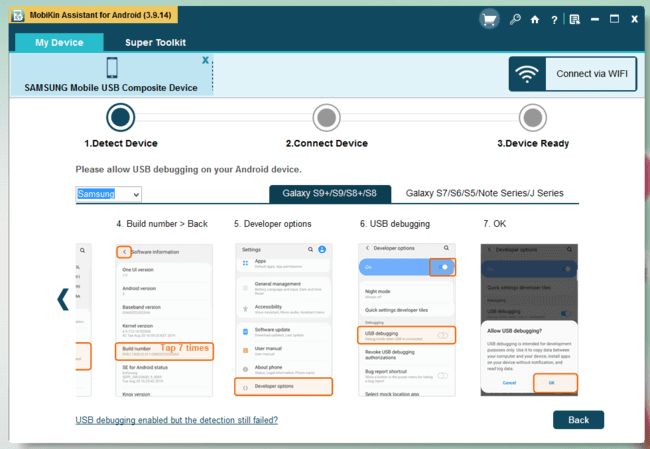This screenshot has height=449, width=650.
Task: Select Galaxy S7/S6/S5/Note Series/J Series tab
Action: [x=485, y=194]
